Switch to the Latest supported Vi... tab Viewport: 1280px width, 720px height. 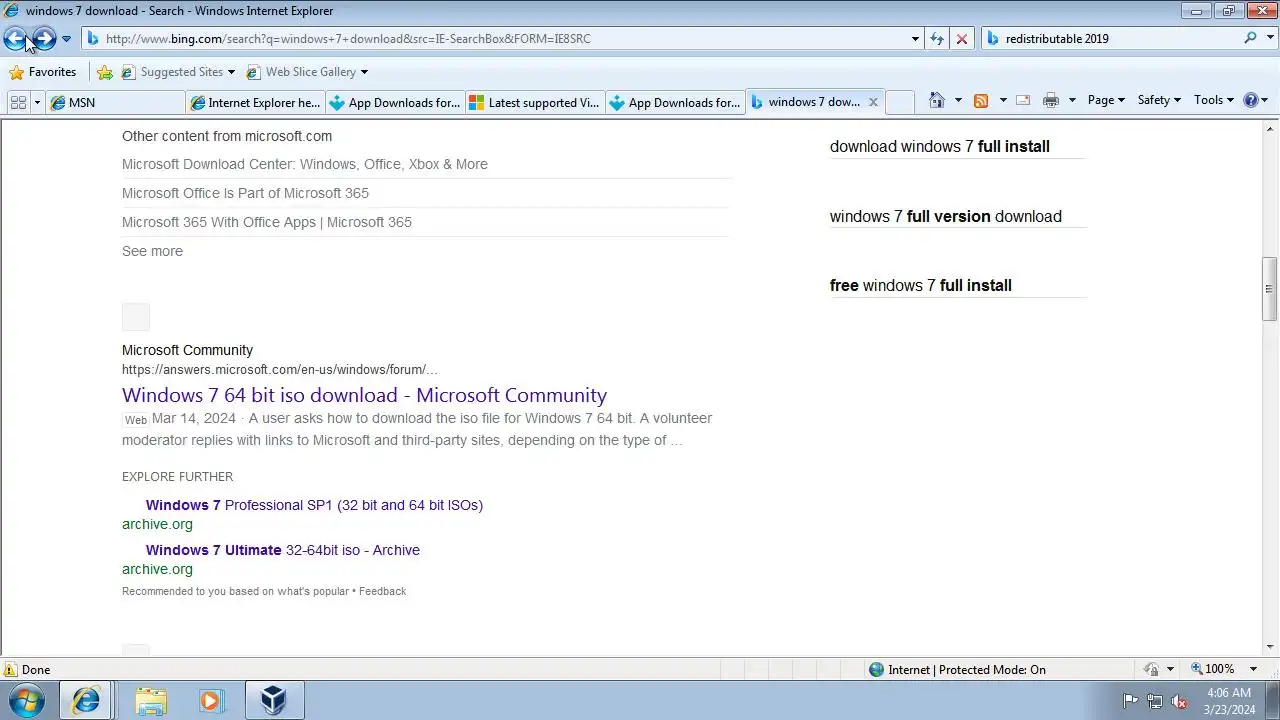click(x=535, y=102)
